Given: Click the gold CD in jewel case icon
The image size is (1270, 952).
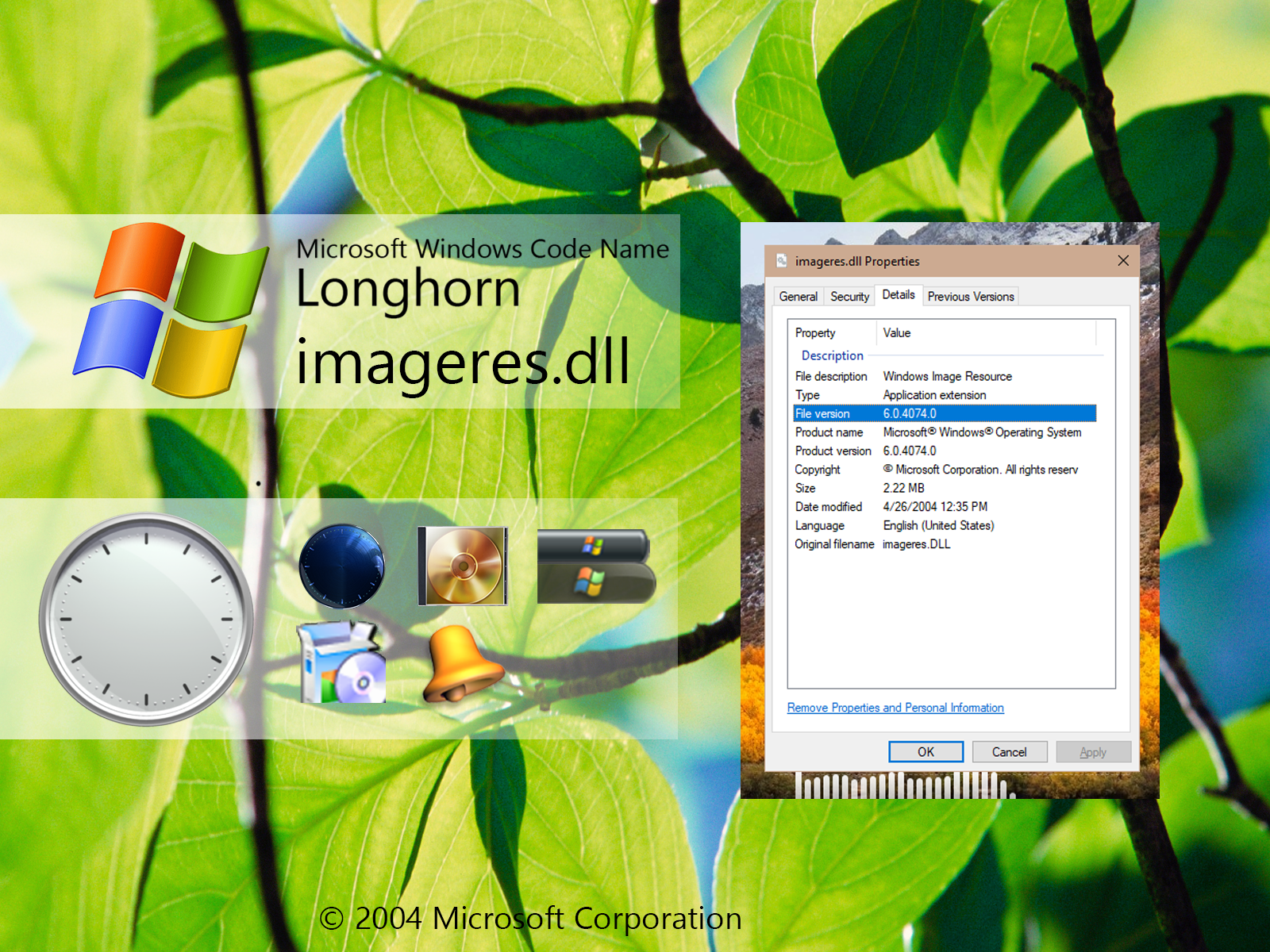Looking at the screenshot, I should pyautogui.click(x=463, y=566).
